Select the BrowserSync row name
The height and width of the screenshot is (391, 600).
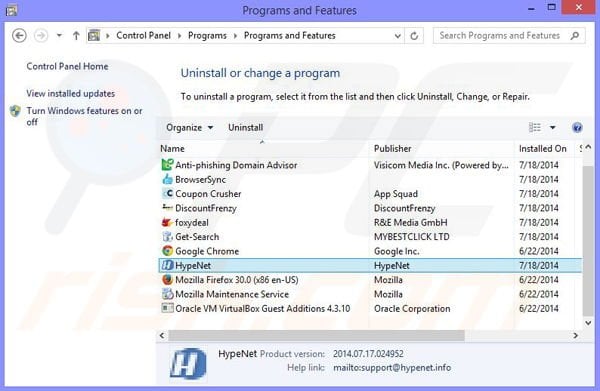click(201, 179)
